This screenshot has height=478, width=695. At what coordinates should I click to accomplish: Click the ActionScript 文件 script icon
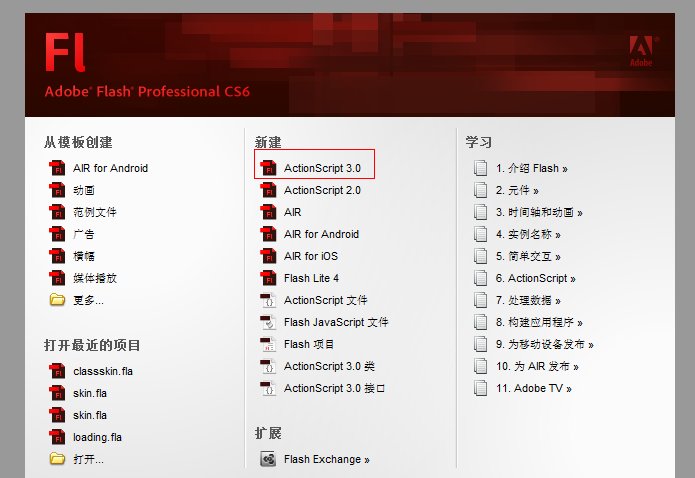click(268, 300)
